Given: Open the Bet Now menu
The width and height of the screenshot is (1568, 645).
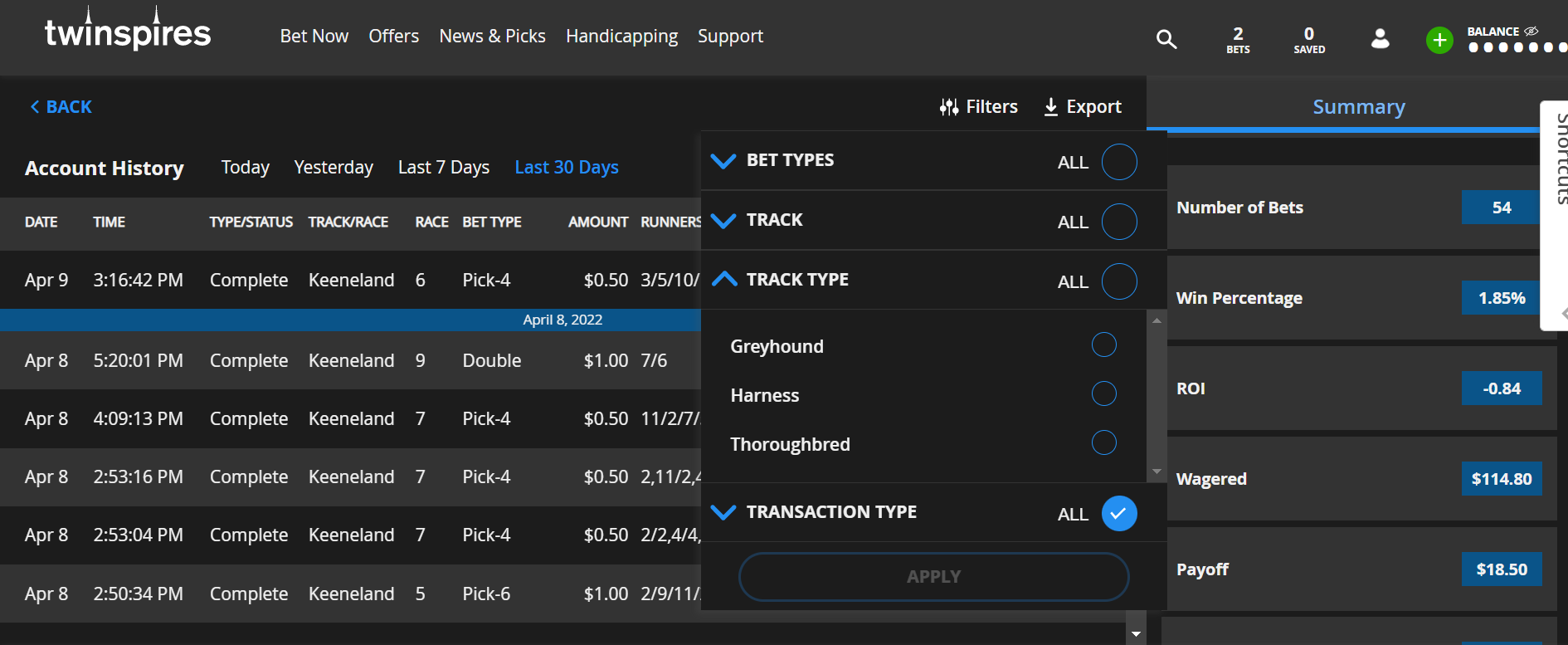Looking at the screenshot, I should point(314,37).
